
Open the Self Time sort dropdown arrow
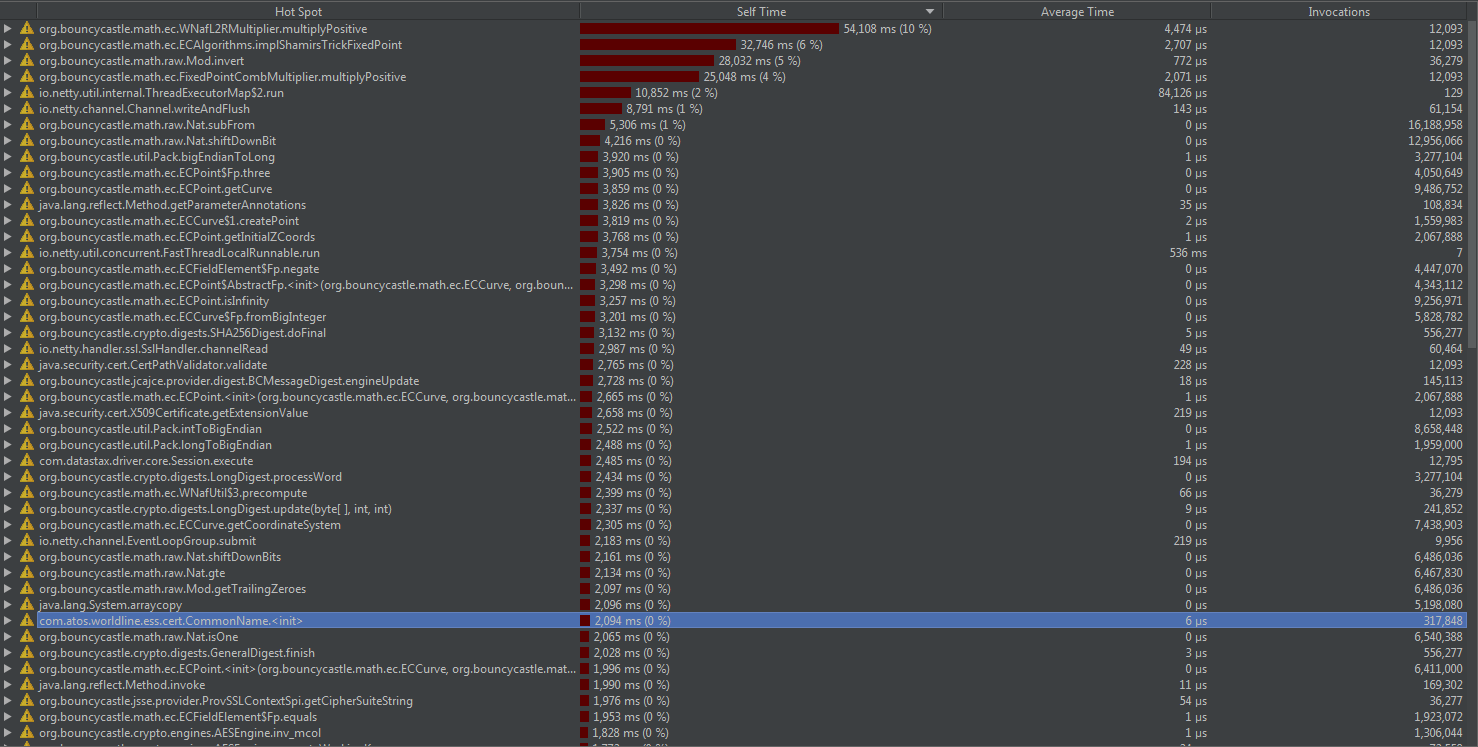coord(929,11)
